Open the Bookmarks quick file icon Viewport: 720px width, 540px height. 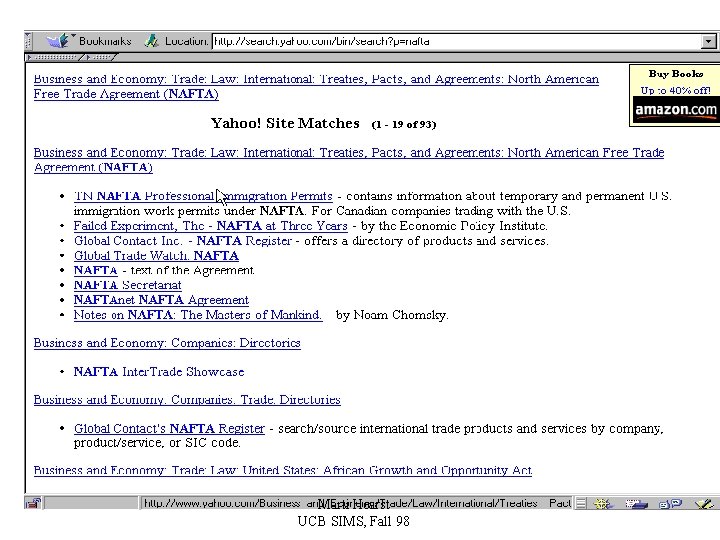coord(59,41)
